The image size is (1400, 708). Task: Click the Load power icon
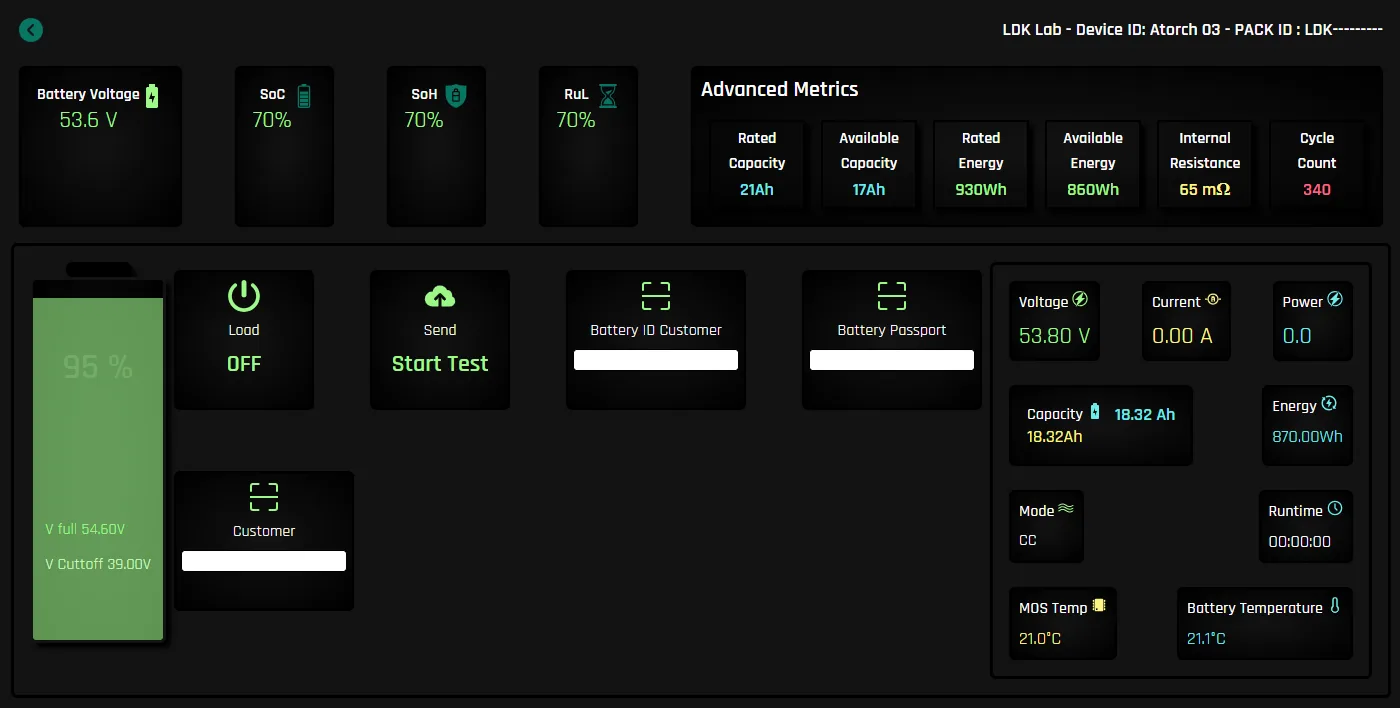tap(244, 296)
